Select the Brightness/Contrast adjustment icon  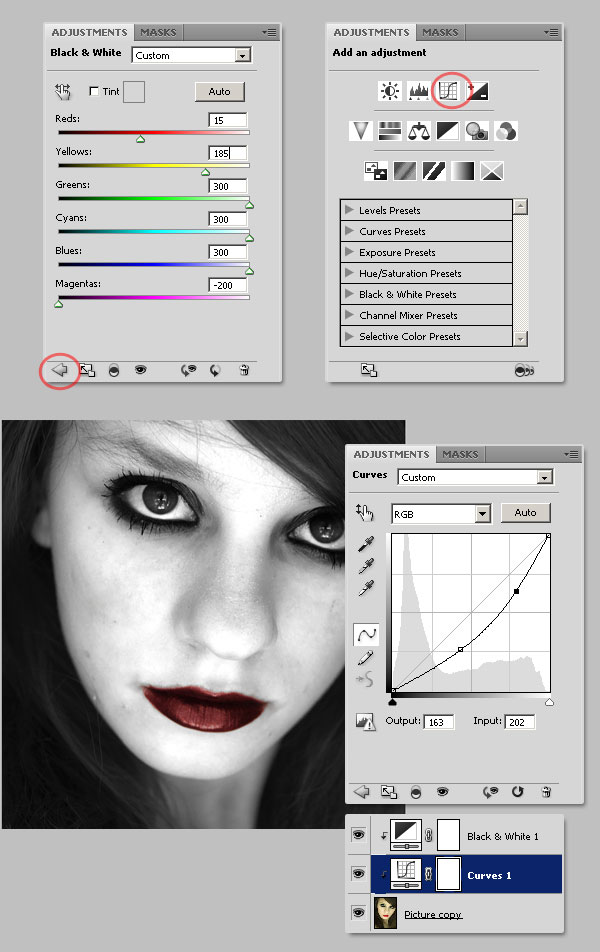389,91
